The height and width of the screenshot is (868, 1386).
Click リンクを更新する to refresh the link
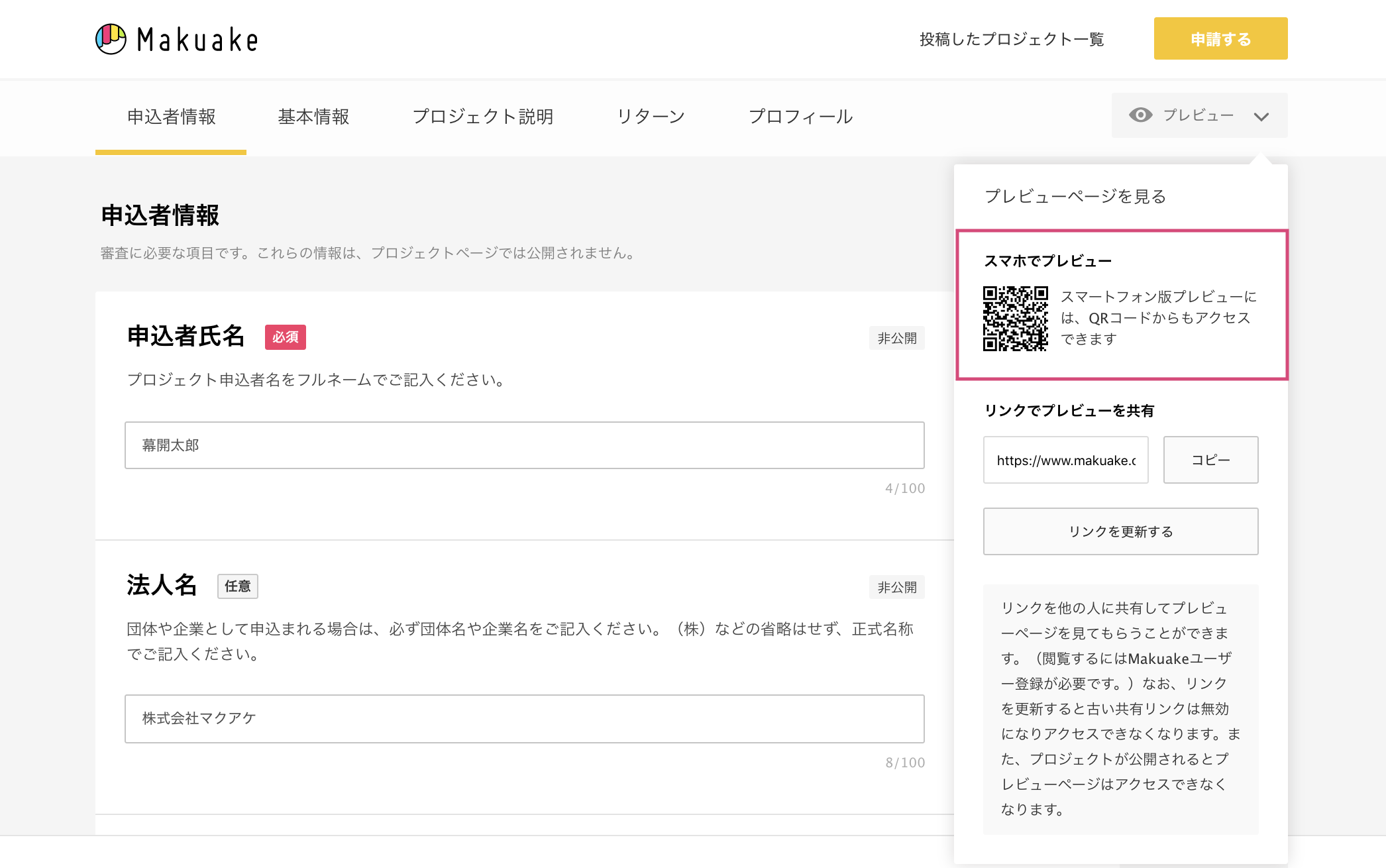pyautogui.click(x=1120, y=531)
